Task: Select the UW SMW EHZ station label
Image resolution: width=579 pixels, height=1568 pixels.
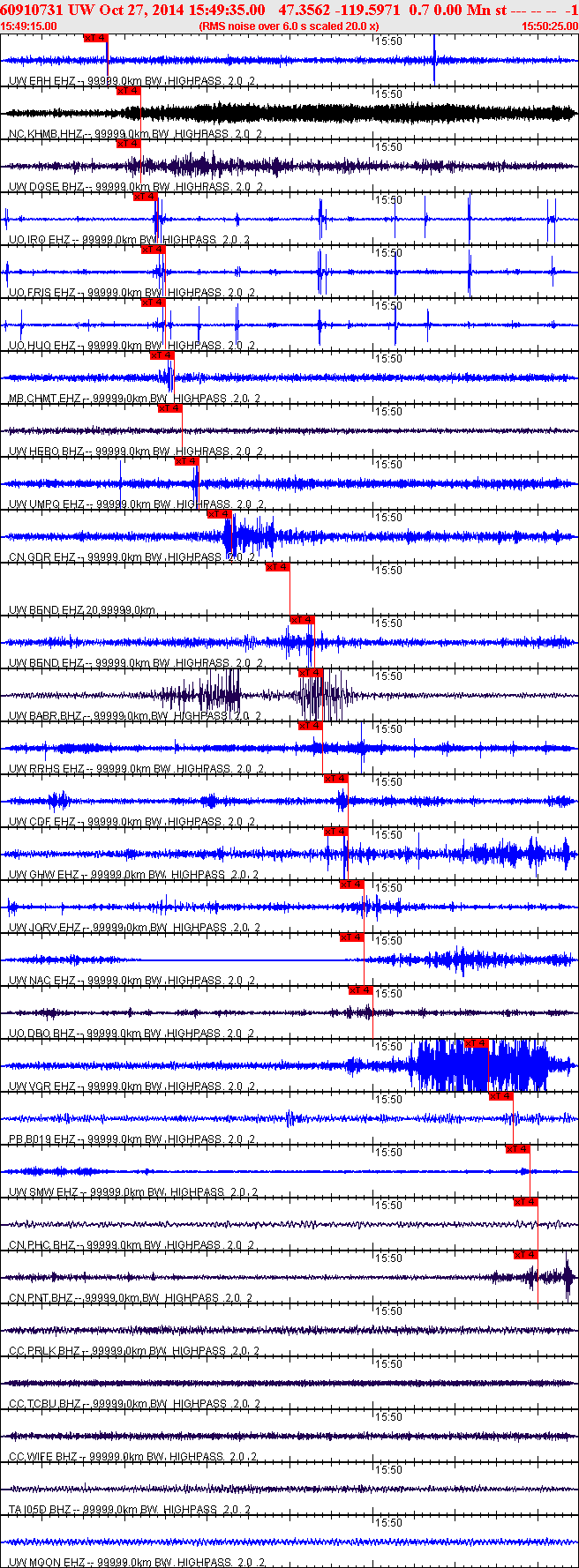Action: coord(133,1192)
